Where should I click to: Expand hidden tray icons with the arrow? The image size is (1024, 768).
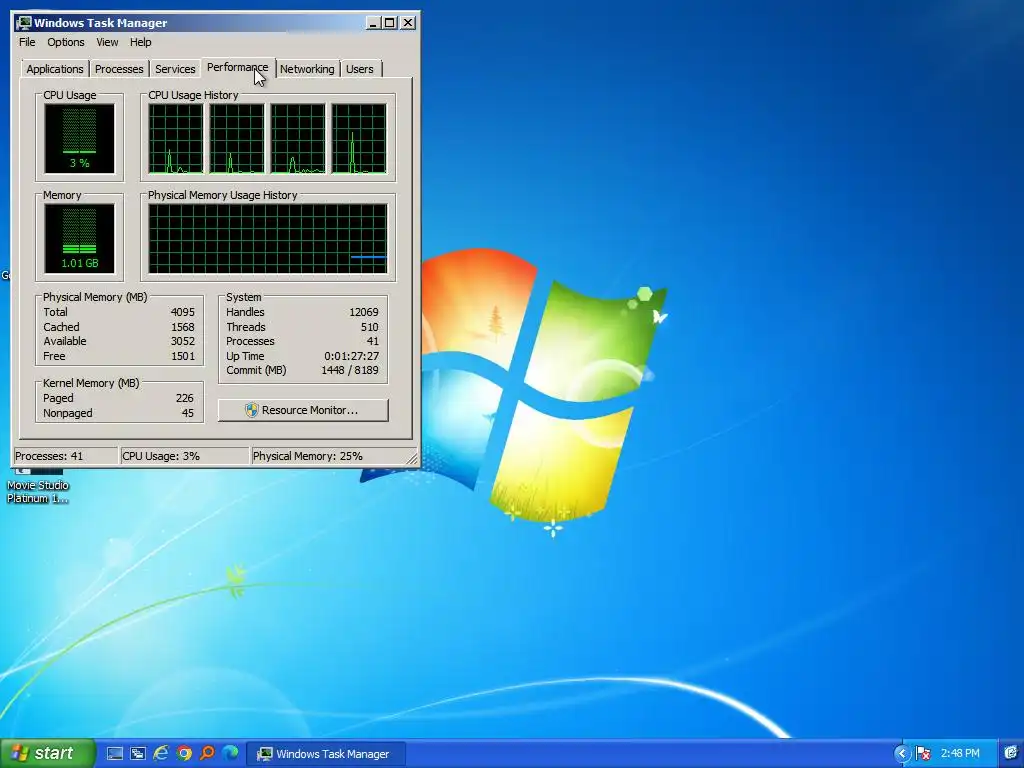coord(902,754)
